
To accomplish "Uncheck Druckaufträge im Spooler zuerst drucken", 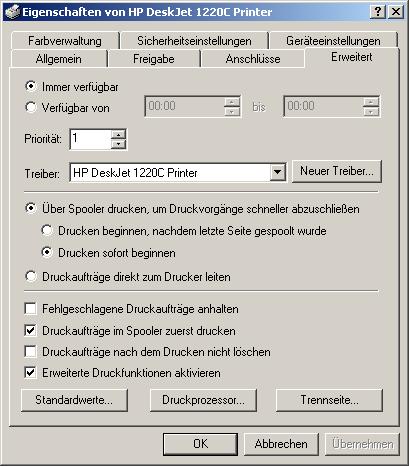I will (x=31, y=331).
